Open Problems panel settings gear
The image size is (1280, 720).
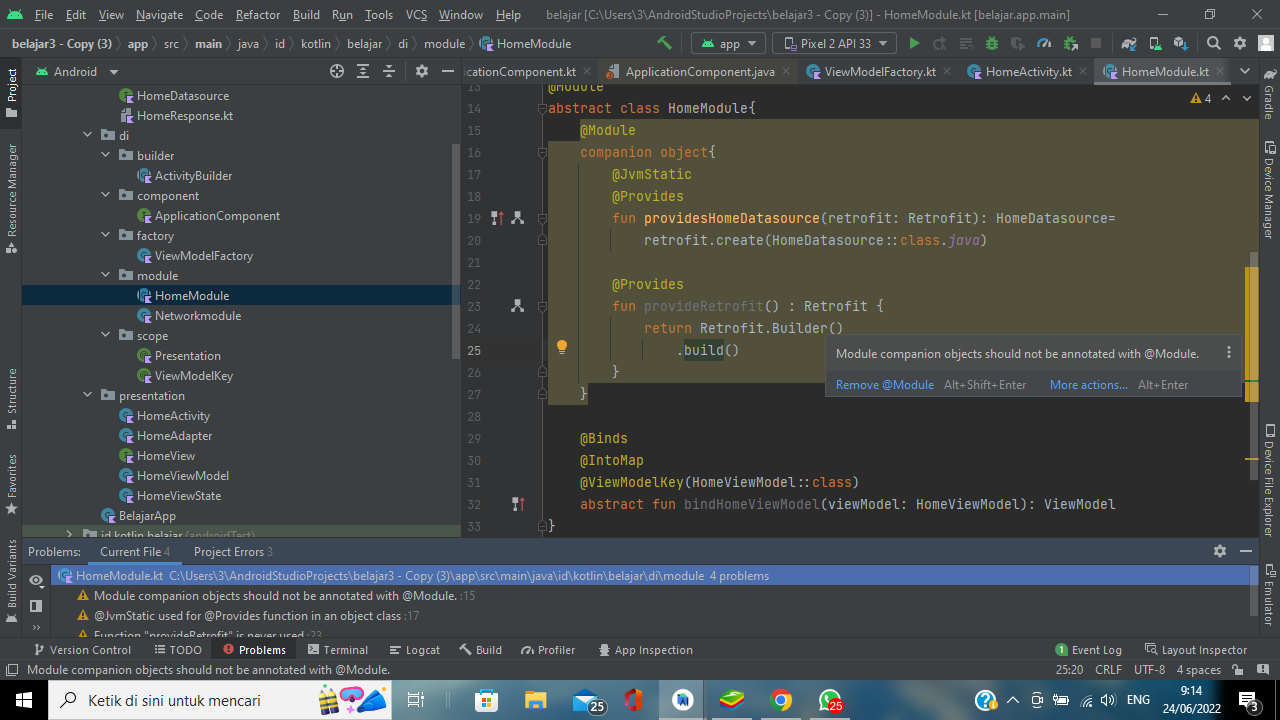[1220, 551]
